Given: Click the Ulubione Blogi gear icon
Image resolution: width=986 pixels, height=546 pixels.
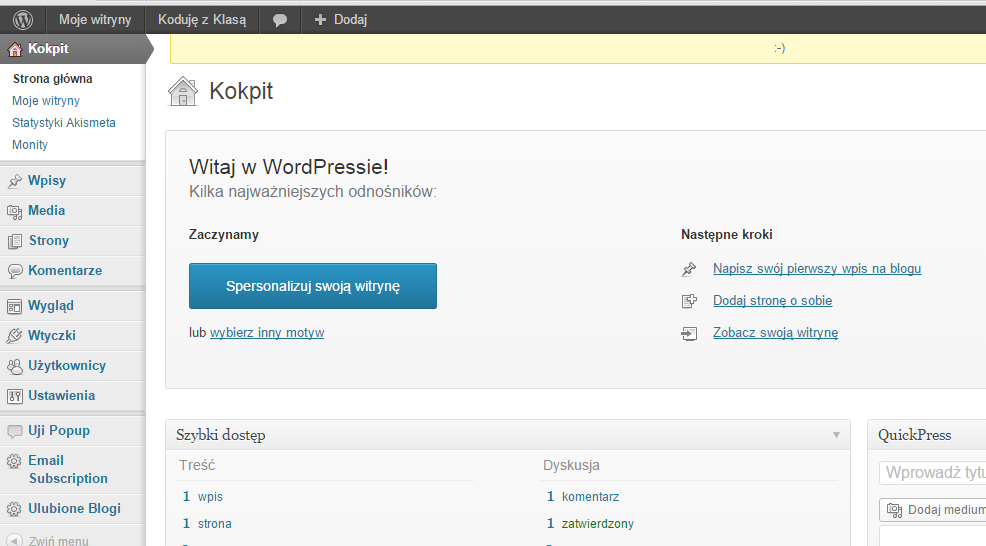Looking at the screenshot, I should (x=14, y=509).
